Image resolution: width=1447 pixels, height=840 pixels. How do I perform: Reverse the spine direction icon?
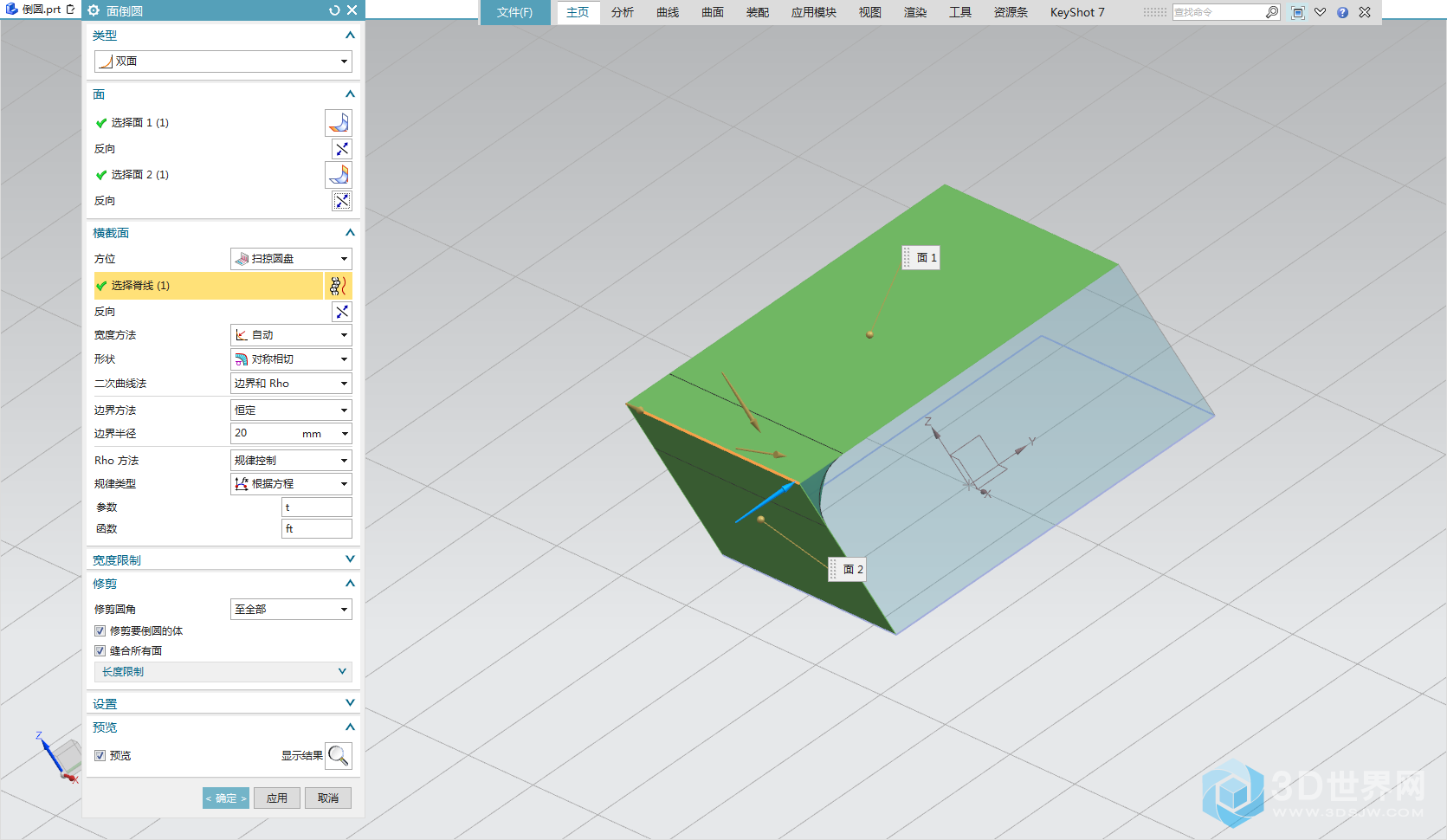(x=342, y=312)
